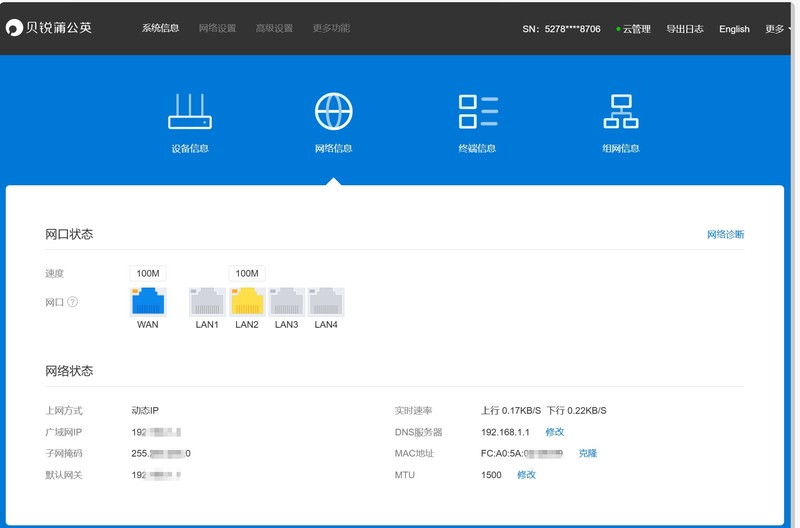Click the 云管理 link

click(633, 29)
